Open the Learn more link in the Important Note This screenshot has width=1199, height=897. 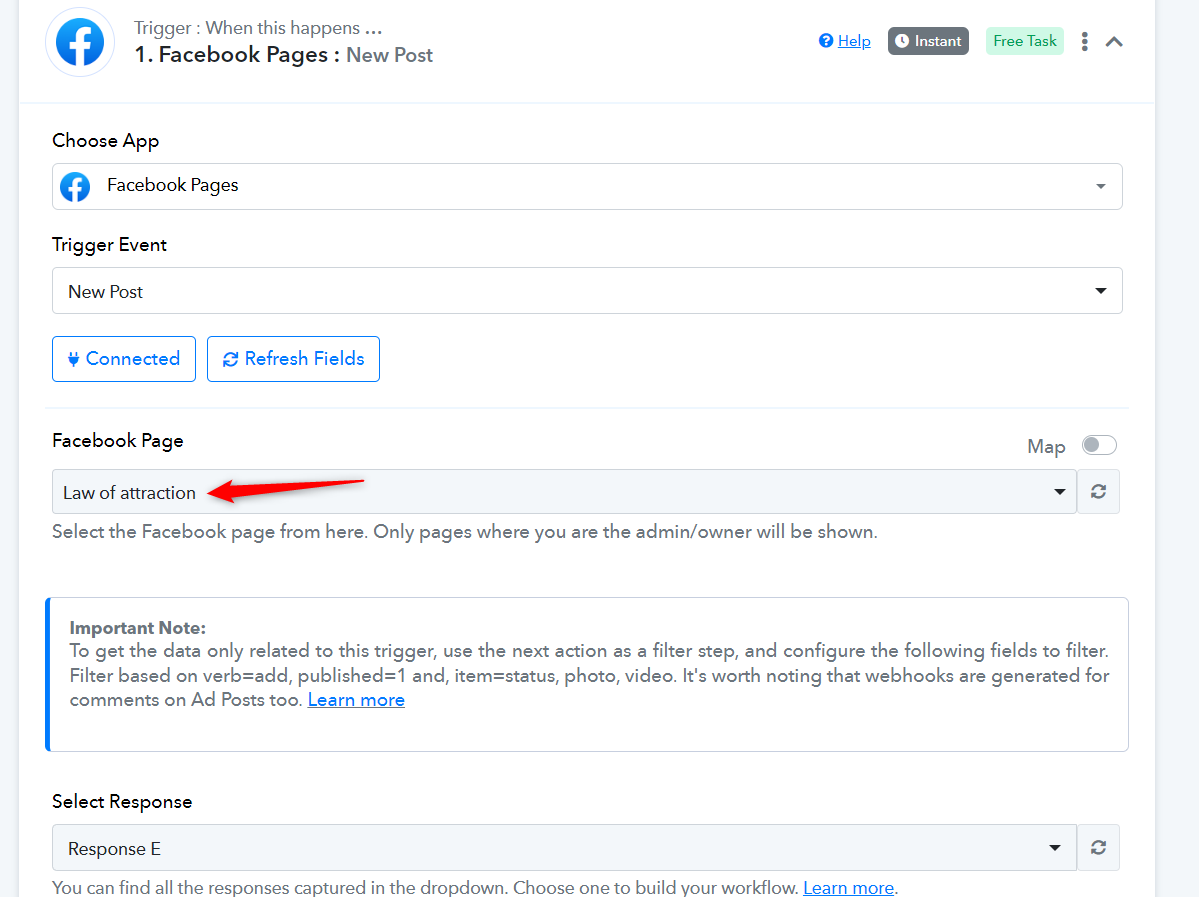pyautogui.click(x=356, y=700)
